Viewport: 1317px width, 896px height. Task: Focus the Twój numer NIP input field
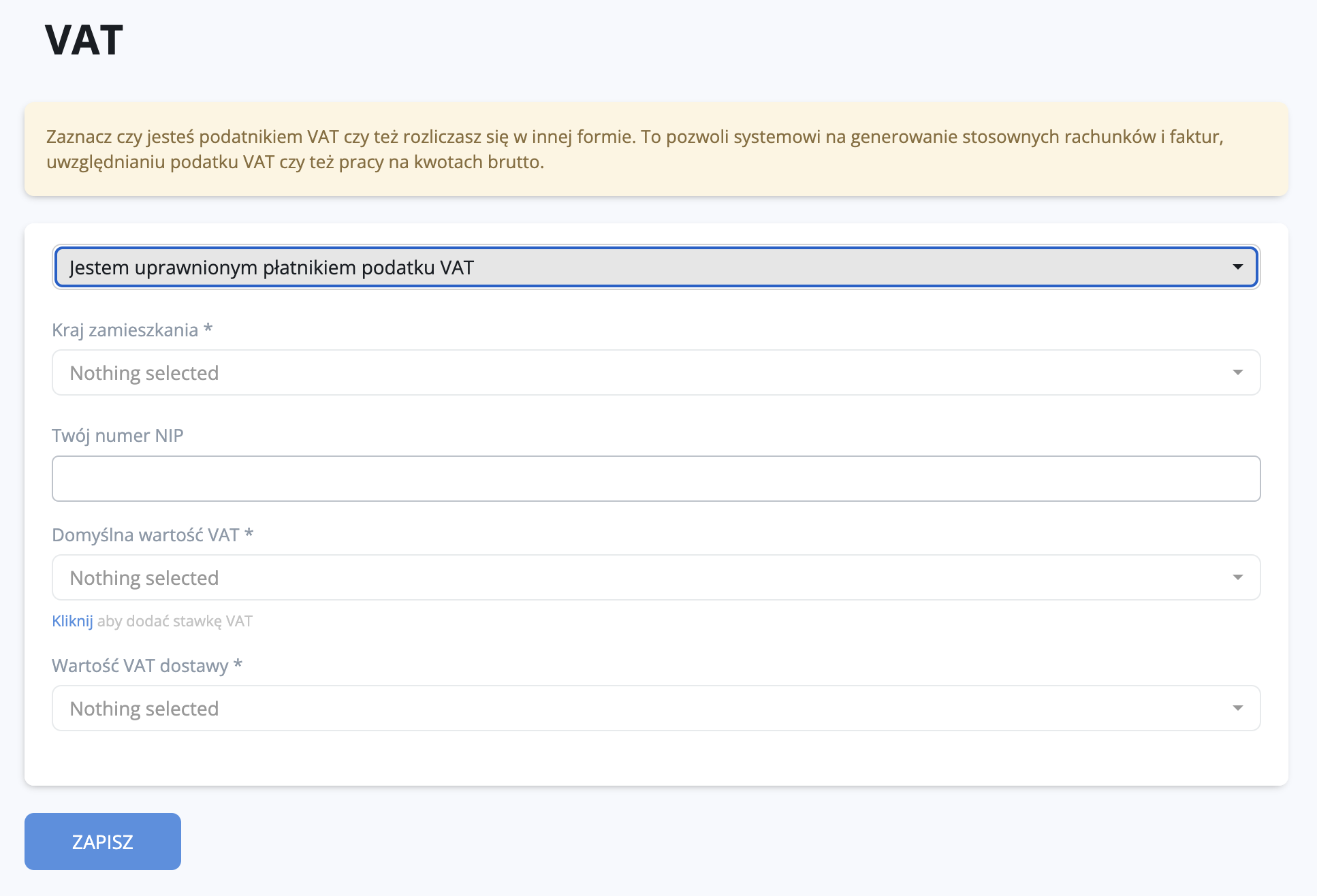point(655,479)
